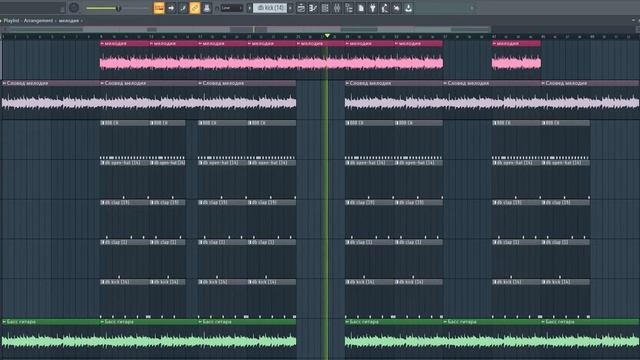This screenshot has width=640, height=360.
Task: Open the plugin picker plug icon
Action: coord(373,8)
